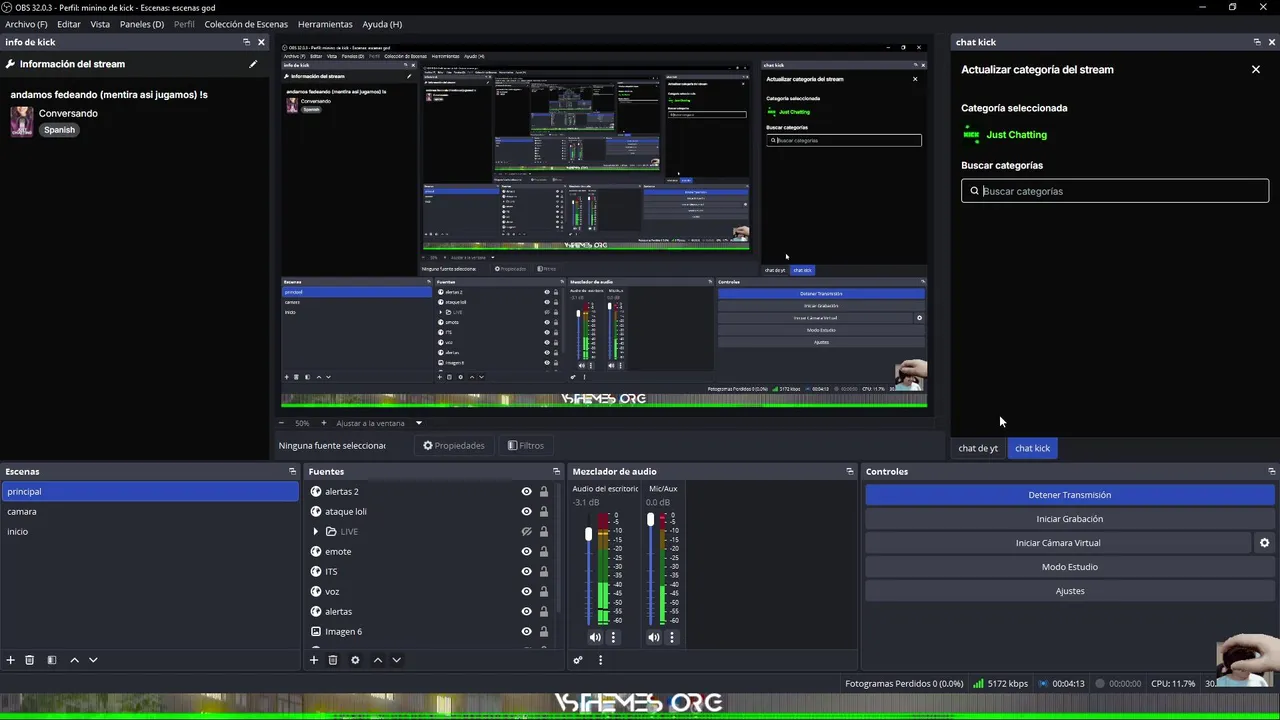Toggle visibility of voz source

(526, 591)
